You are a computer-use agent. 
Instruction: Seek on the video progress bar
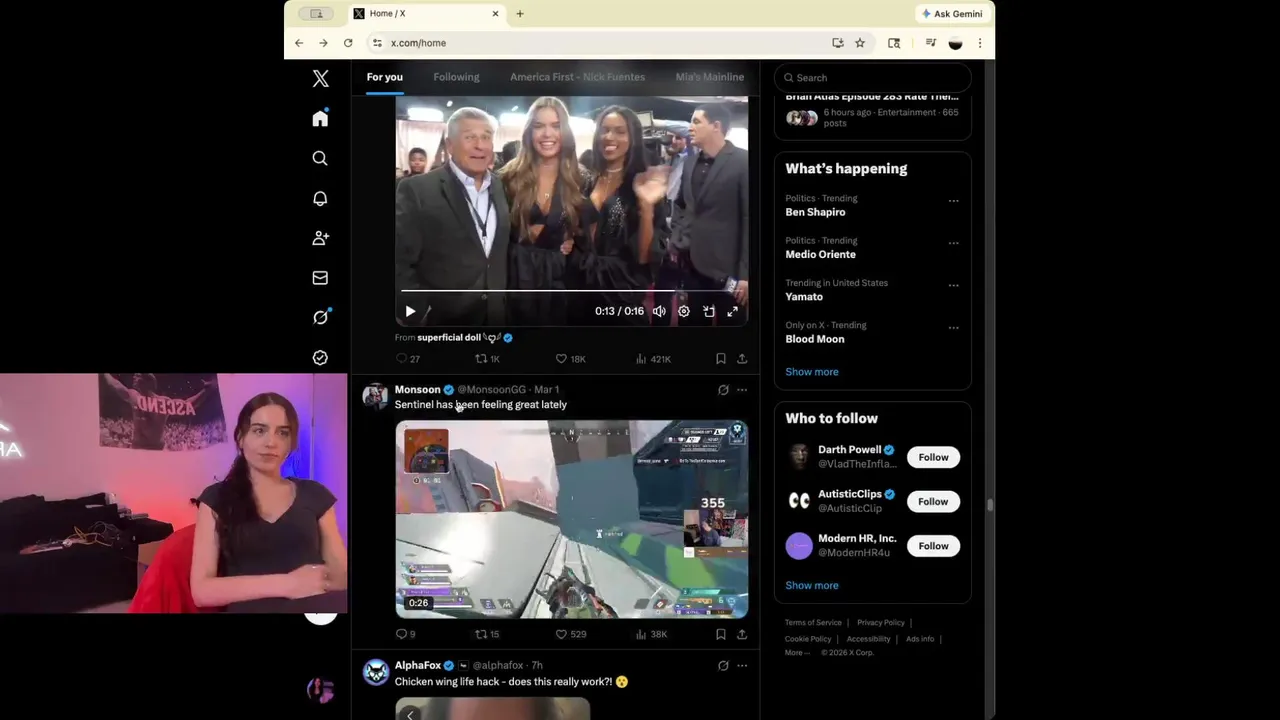coord(571,291)
